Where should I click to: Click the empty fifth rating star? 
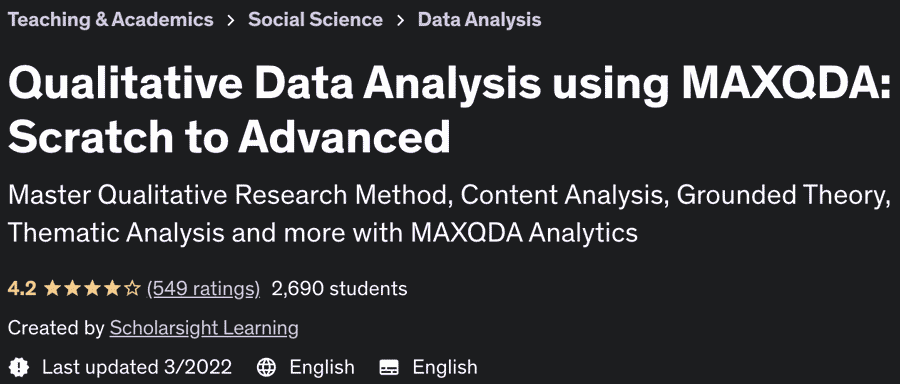click(133, 288)
